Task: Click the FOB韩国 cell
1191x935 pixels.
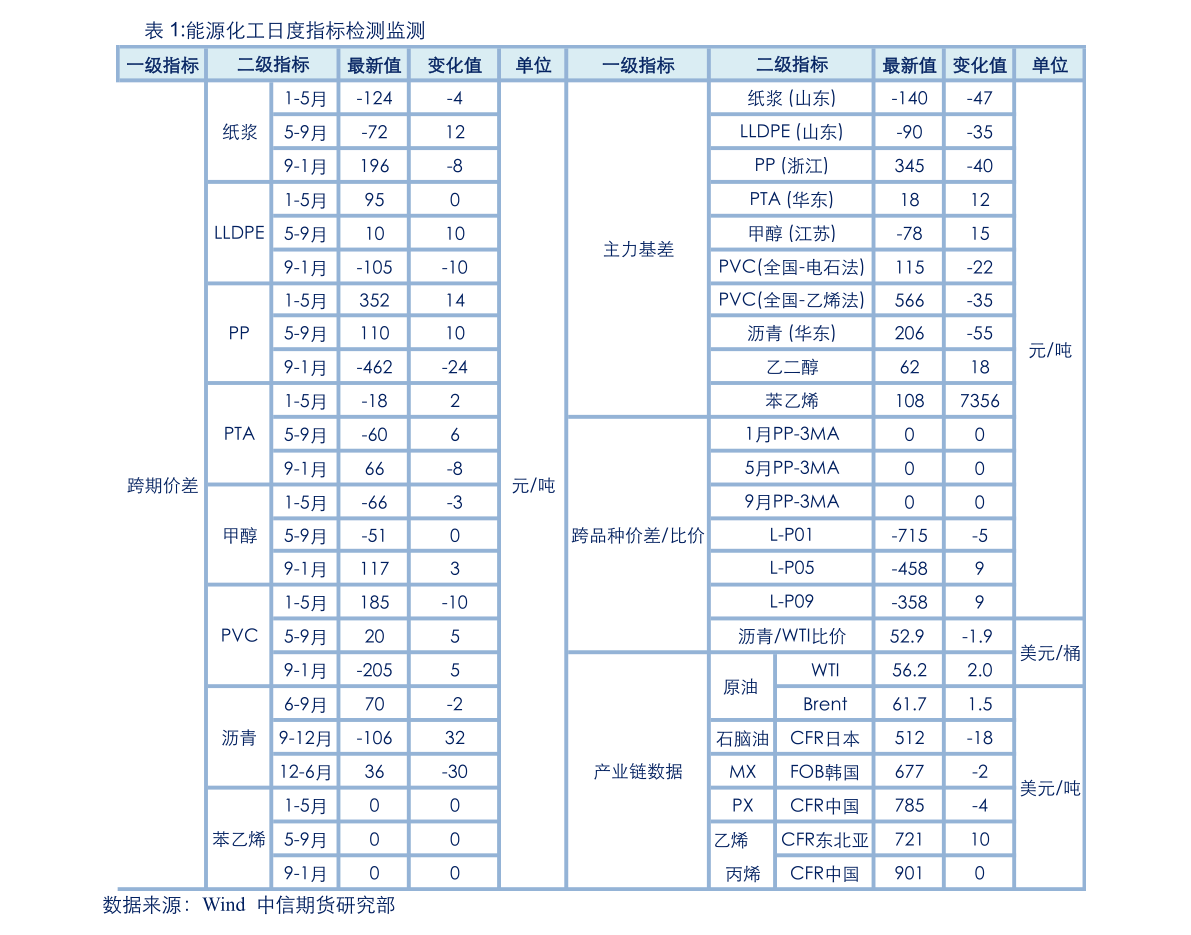Action: (x=824, y=772)
